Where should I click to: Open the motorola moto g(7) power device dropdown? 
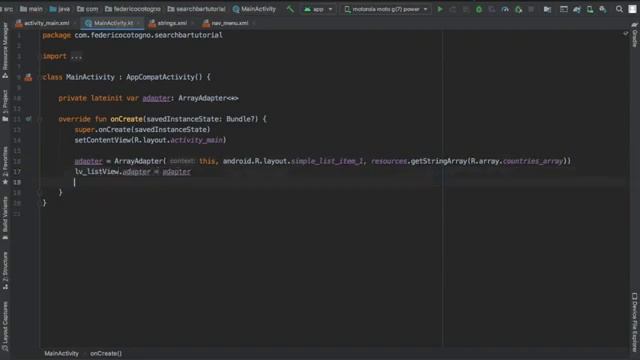(386, 9)
